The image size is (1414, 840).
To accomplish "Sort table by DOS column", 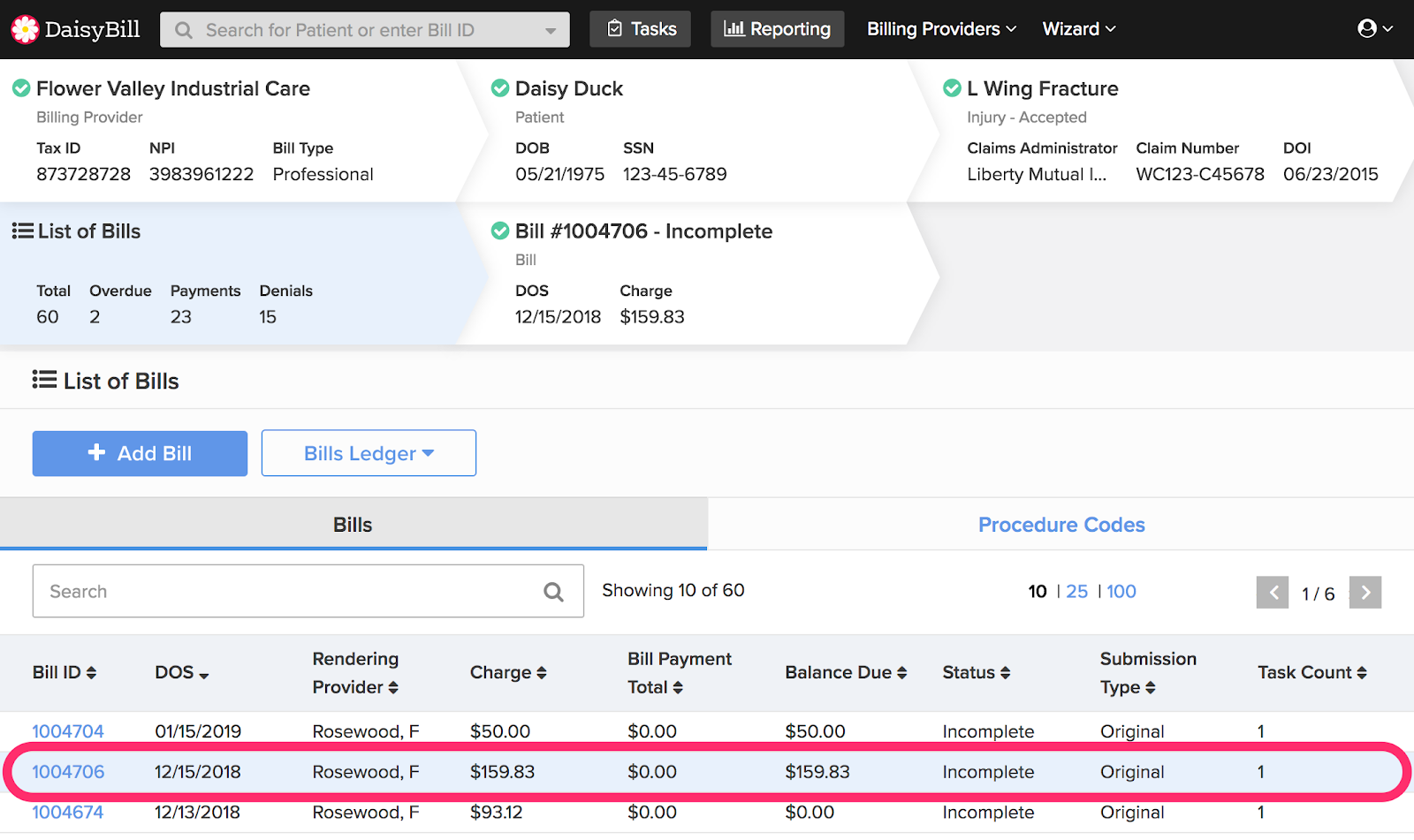I will 182,673.
